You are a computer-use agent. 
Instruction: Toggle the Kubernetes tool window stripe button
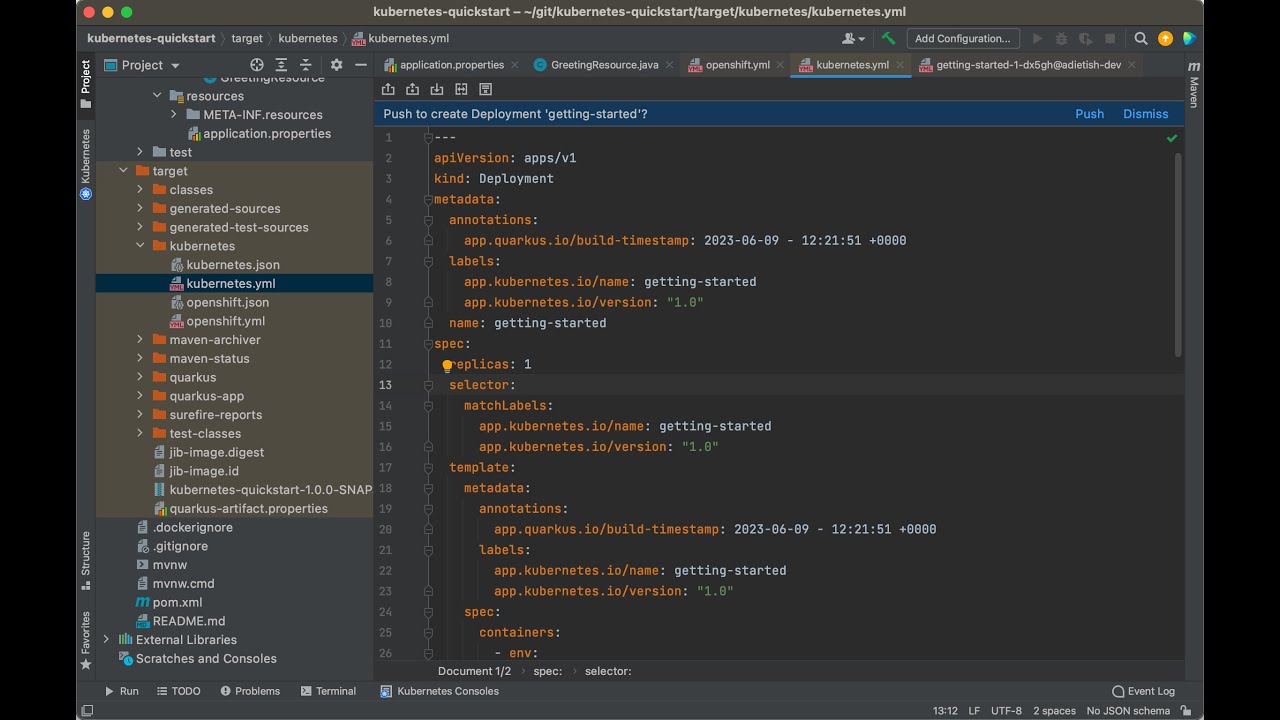click(x=86, y=164)
